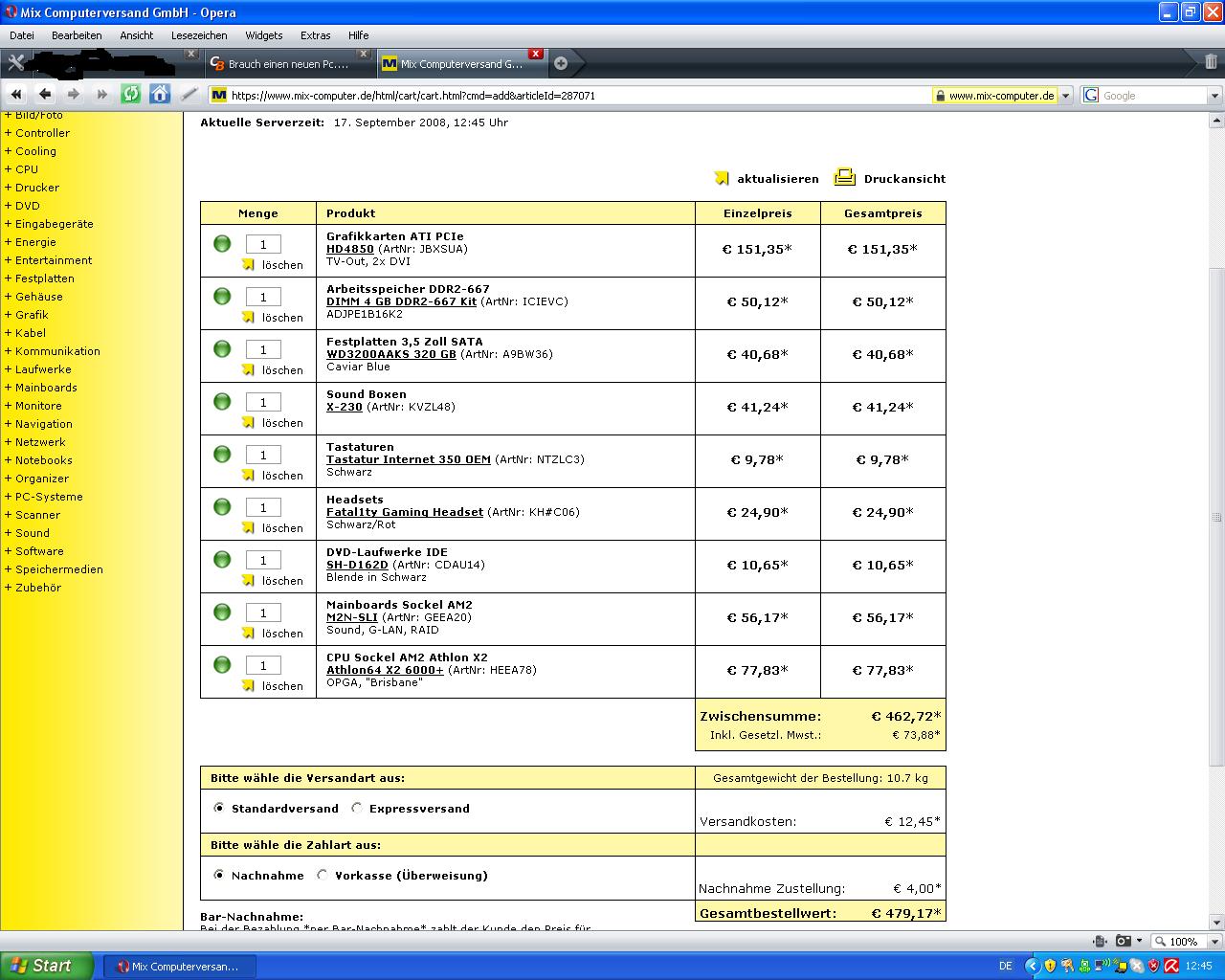Open the Datei menu
The width and height of the screenshot is (1225, 980).
coord(22,35)
